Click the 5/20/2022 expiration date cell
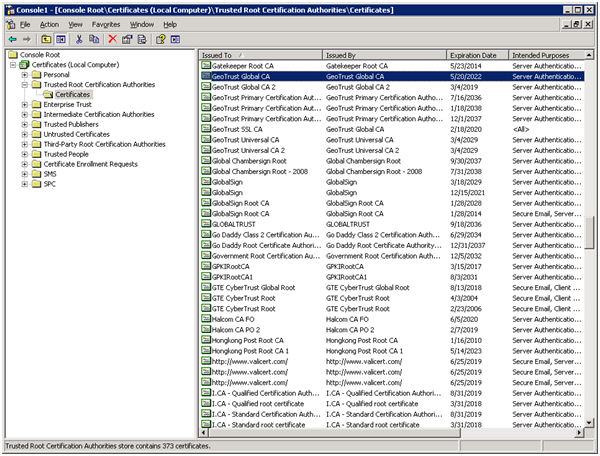 (466, 77)
